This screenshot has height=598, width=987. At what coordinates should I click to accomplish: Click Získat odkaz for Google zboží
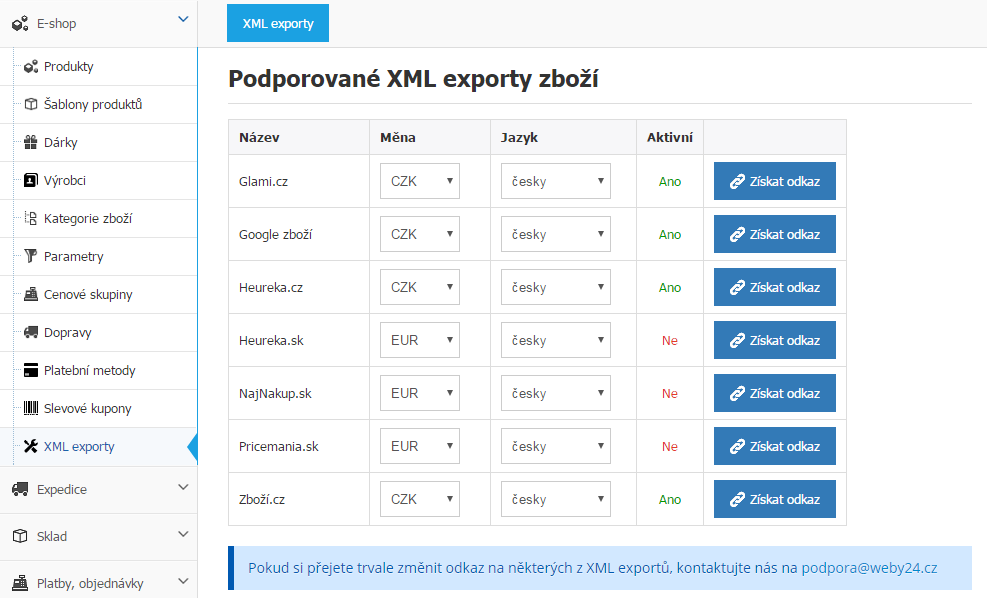775,234
